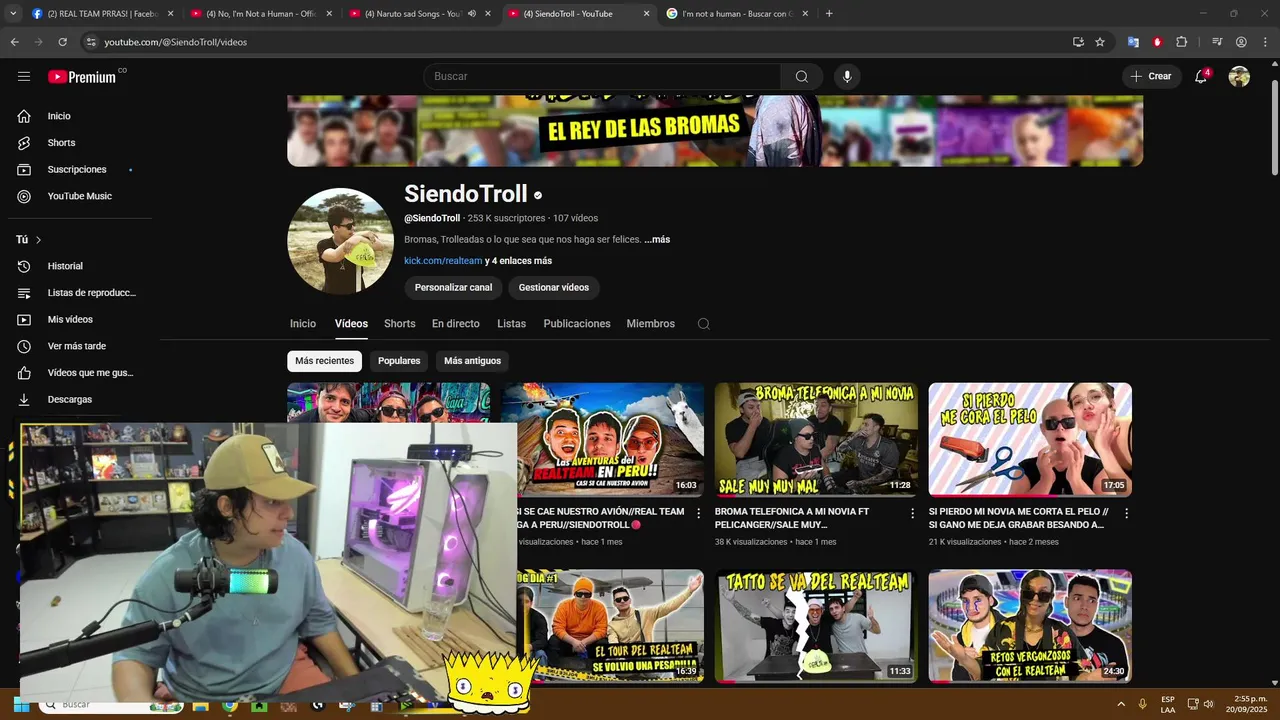
Task: View site information icon left of URL
Action: (91, 42)
